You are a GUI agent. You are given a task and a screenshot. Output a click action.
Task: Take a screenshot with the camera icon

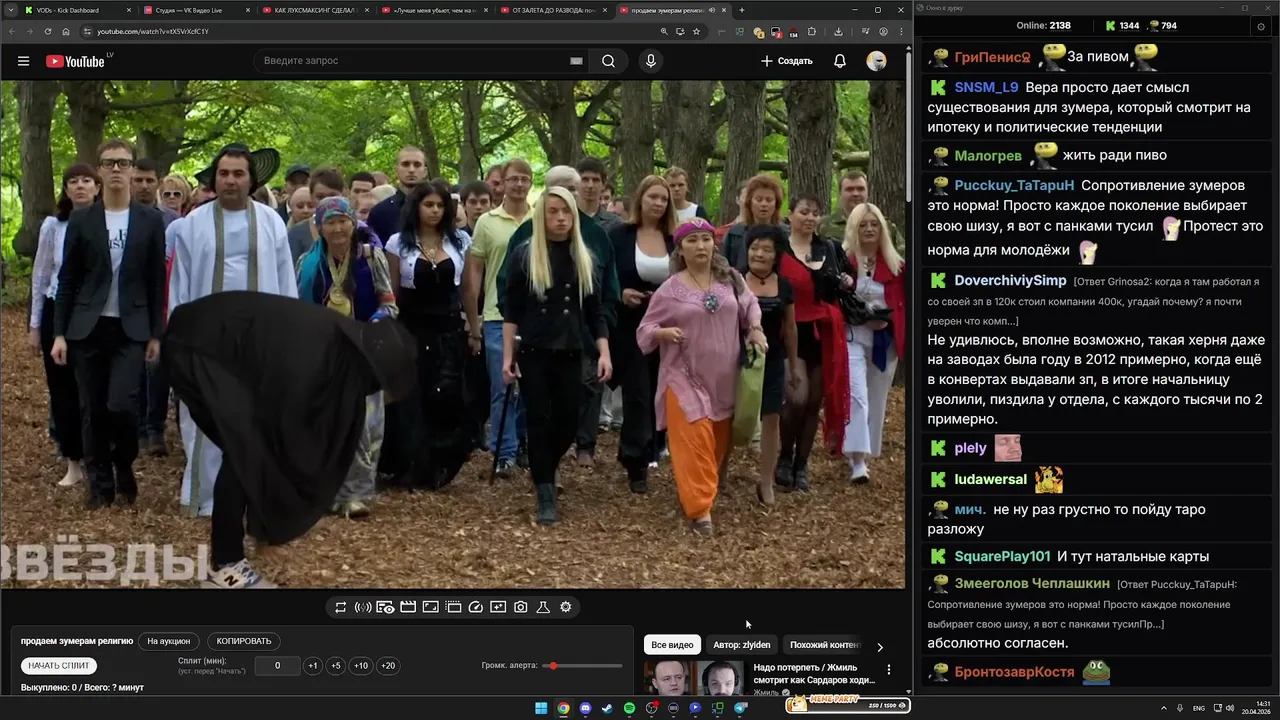(521, 607)
